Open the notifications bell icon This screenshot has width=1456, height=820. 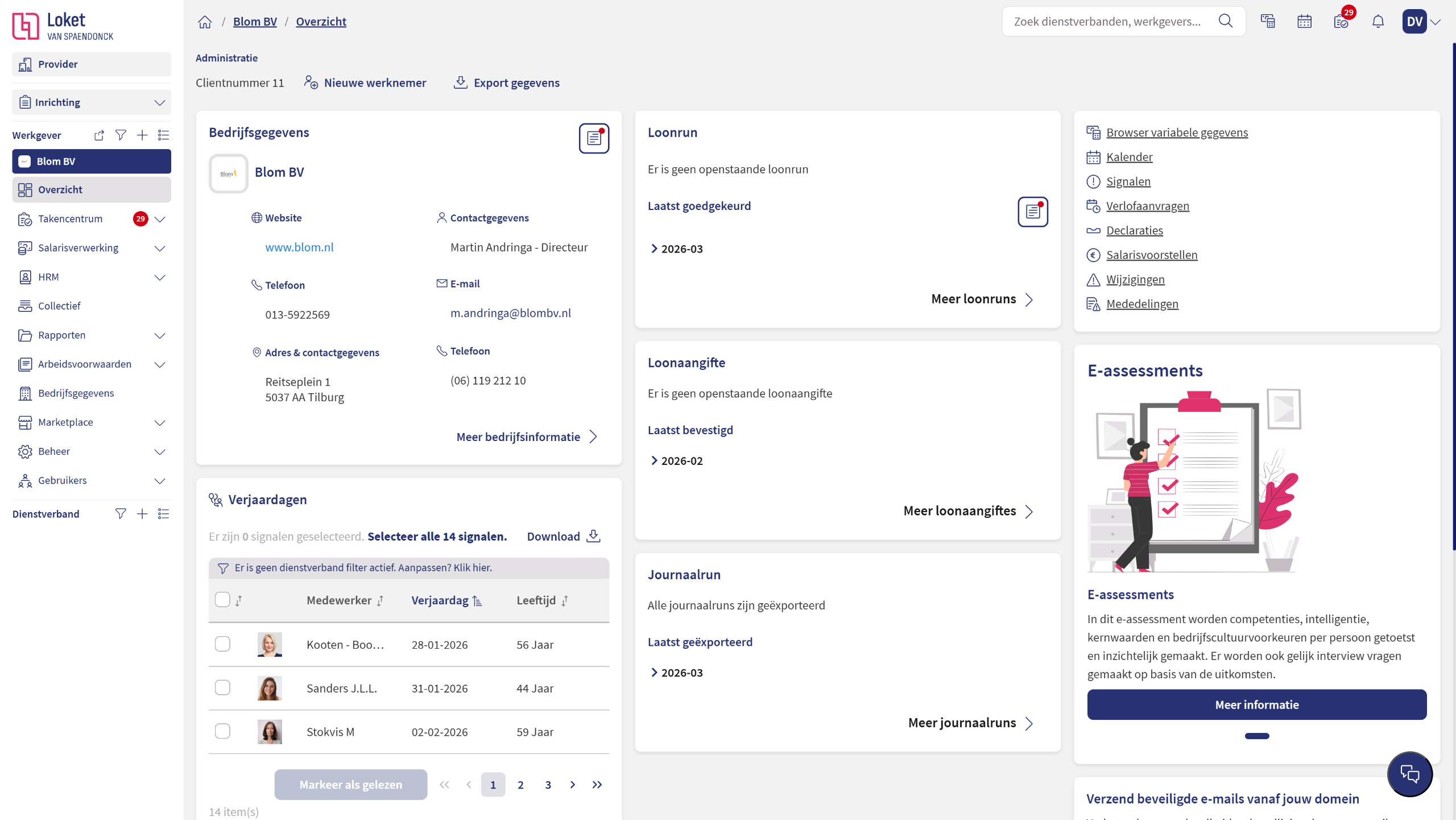[1378, 22]
